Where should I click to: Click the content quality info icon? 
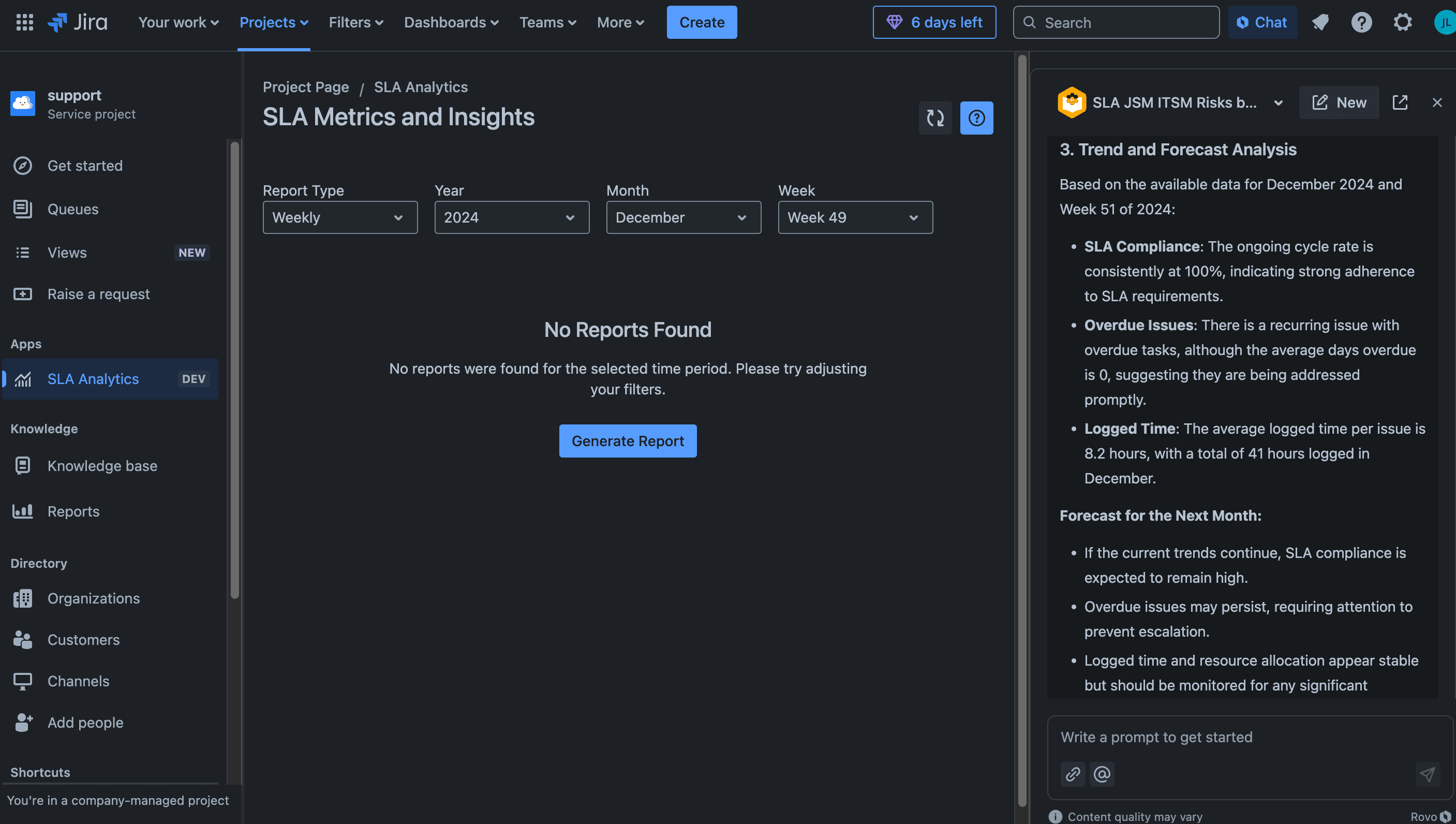click(1055, 816)
